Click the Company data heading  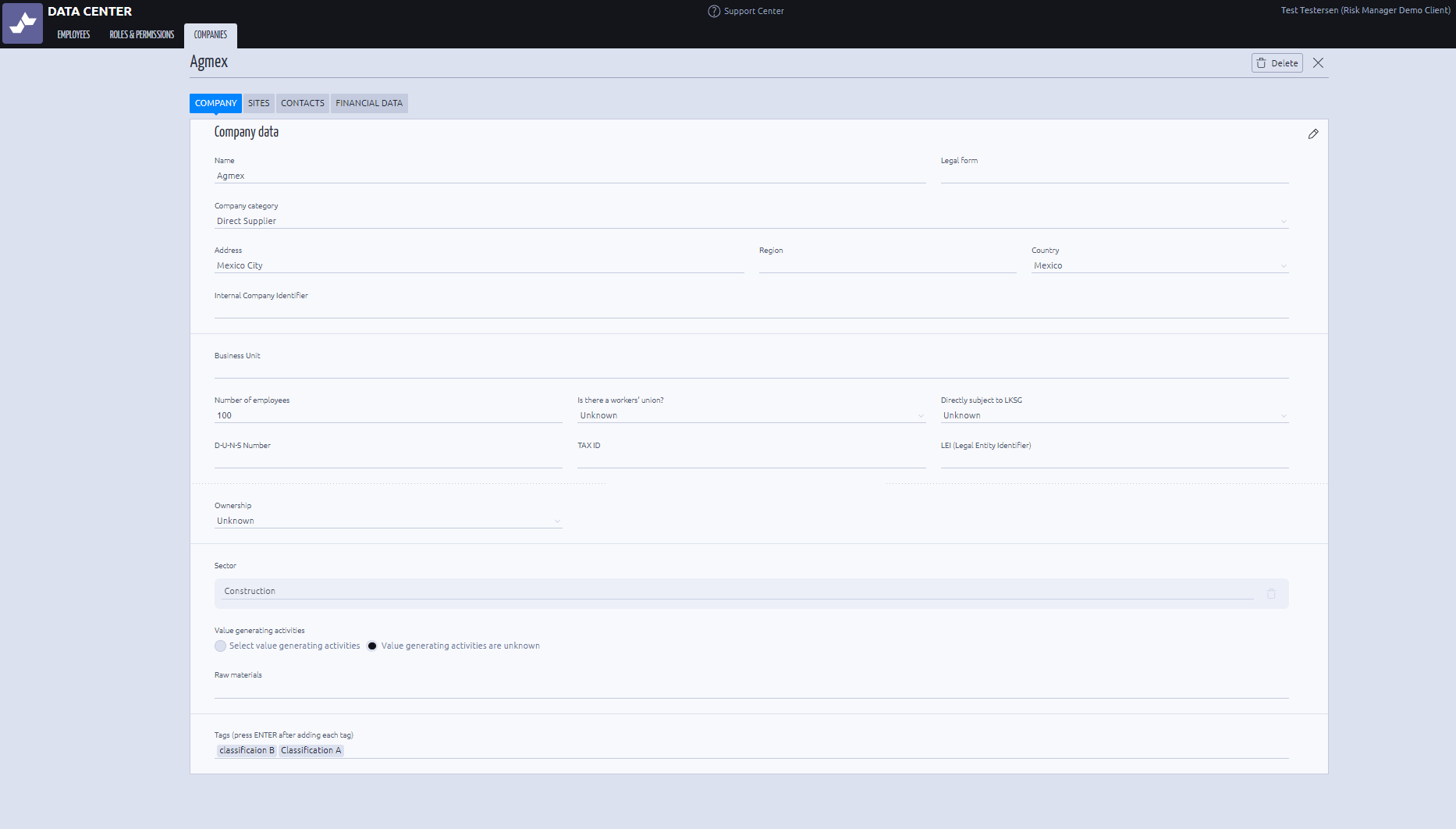tap(247, 132)
